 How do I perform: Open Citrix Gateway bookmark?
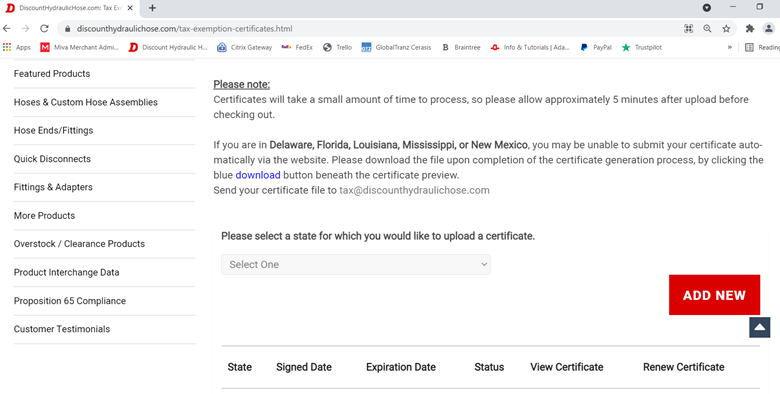tap(245, 47)
